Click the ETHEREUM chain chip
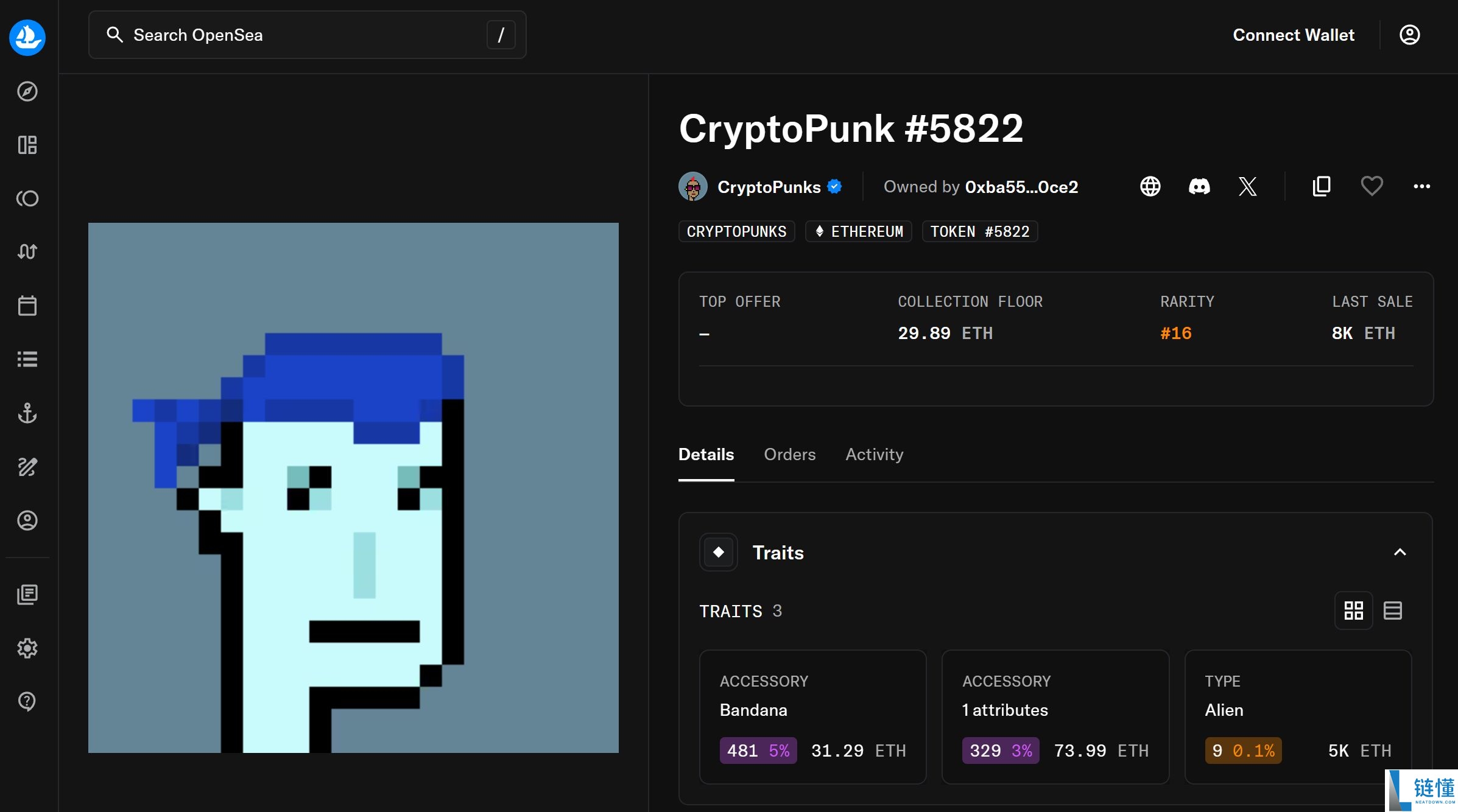The height and width of the screenshot is (812, 1458). (x=859, y=231)
